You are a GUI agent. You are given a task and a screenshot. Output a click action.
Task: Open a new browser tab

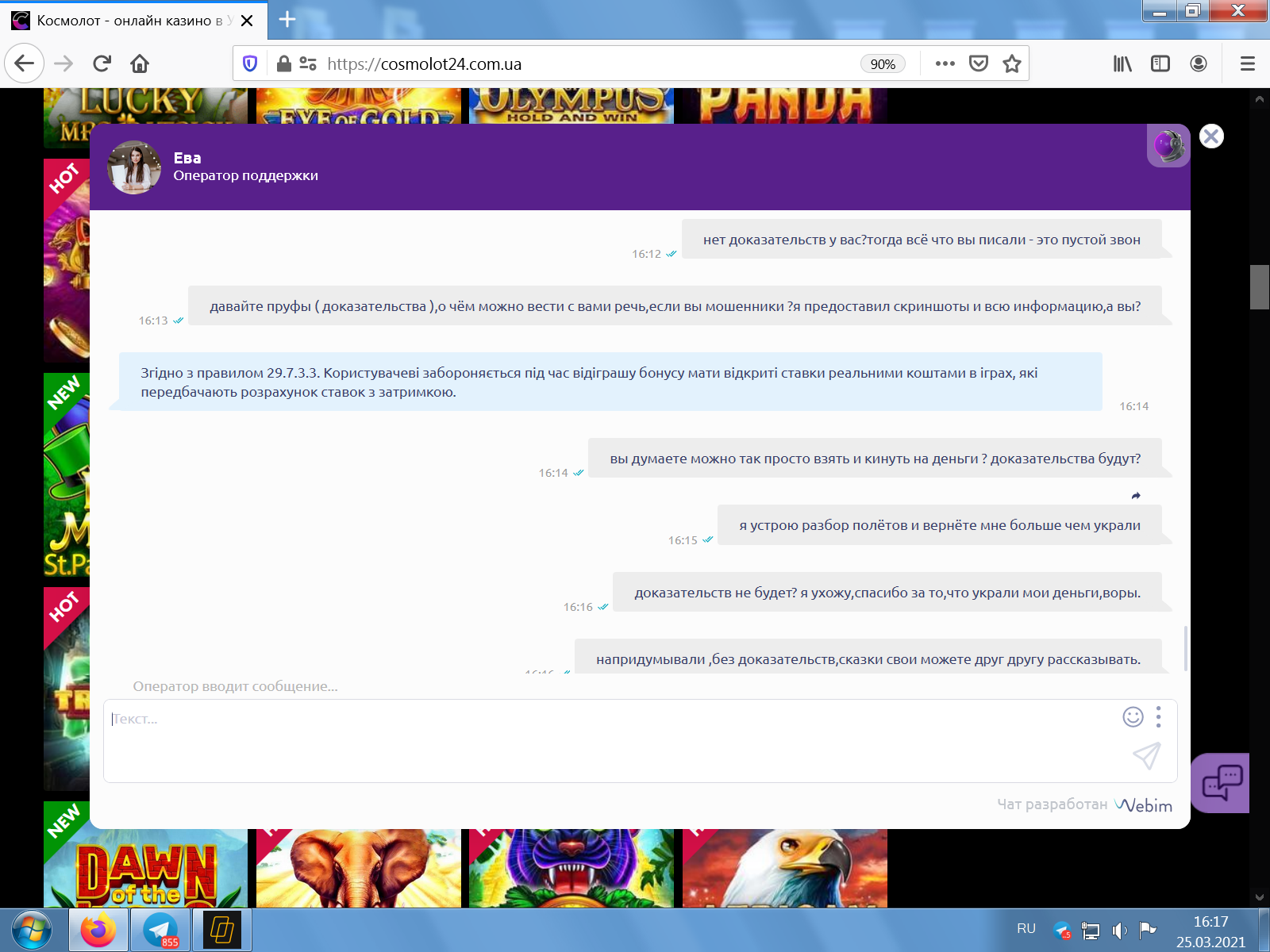point(287,20)
